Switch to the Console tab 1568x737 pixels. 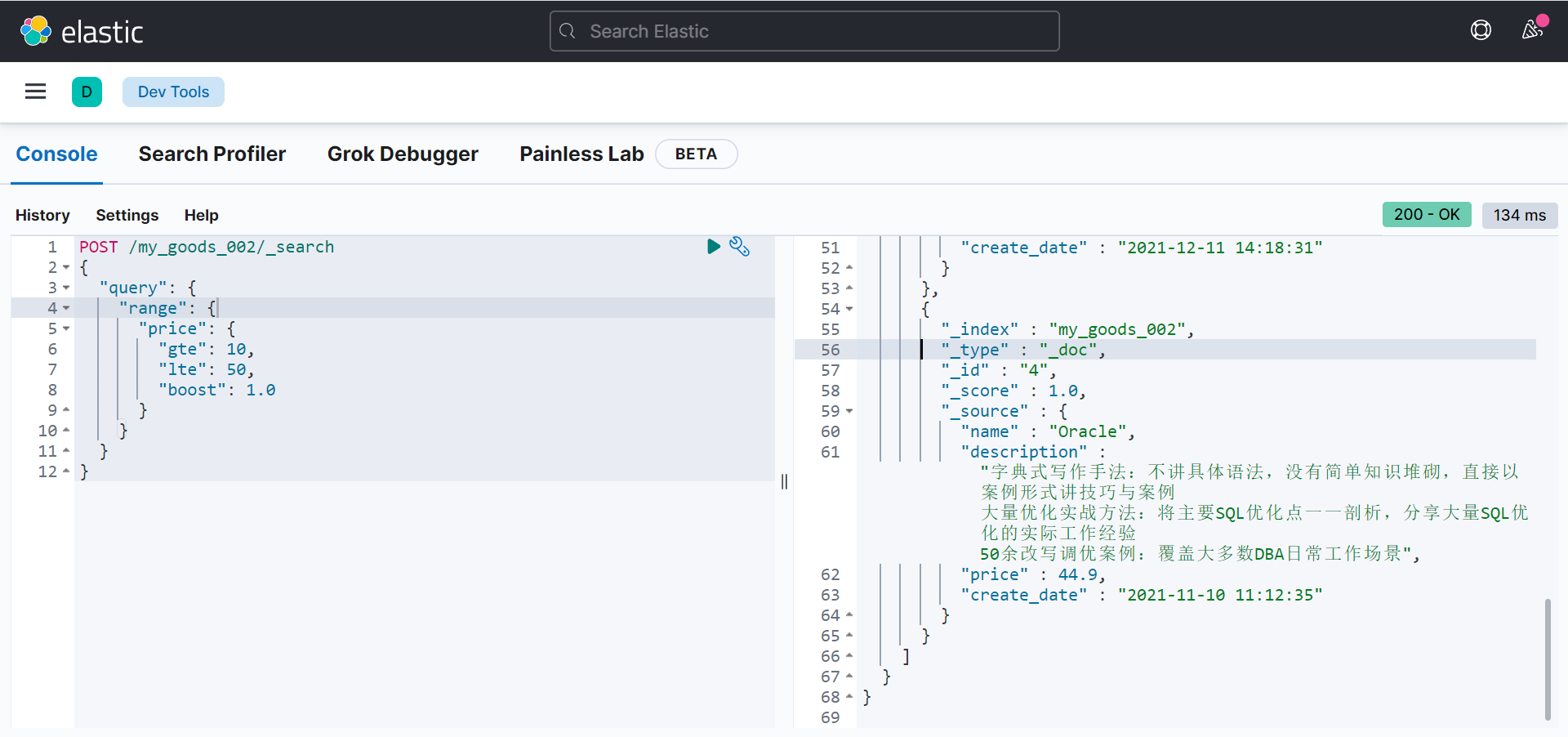[56, 154]
